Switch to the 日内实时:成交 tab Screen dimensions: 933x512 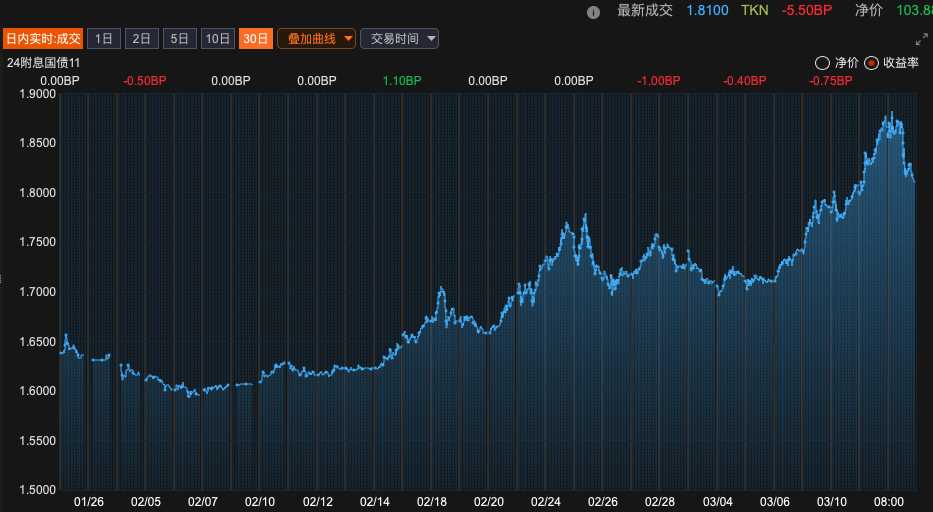pos(42,39)
